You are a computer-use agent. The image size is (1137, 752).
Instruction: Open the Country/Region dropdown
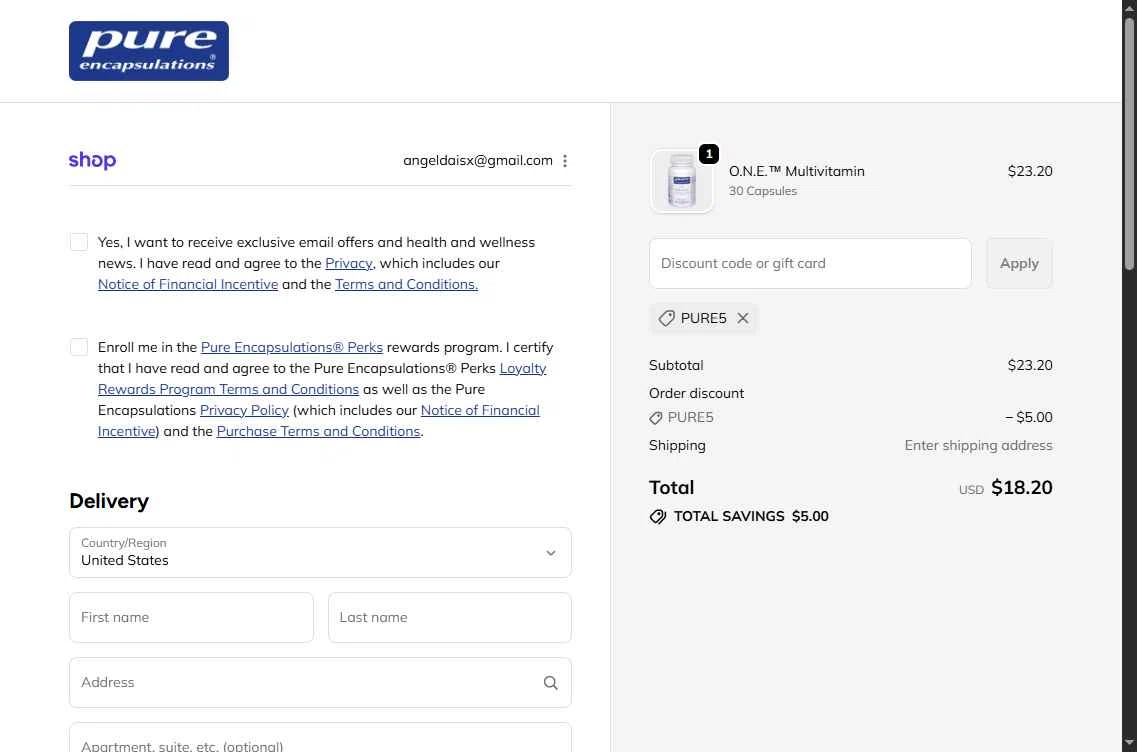click(321, 553)
